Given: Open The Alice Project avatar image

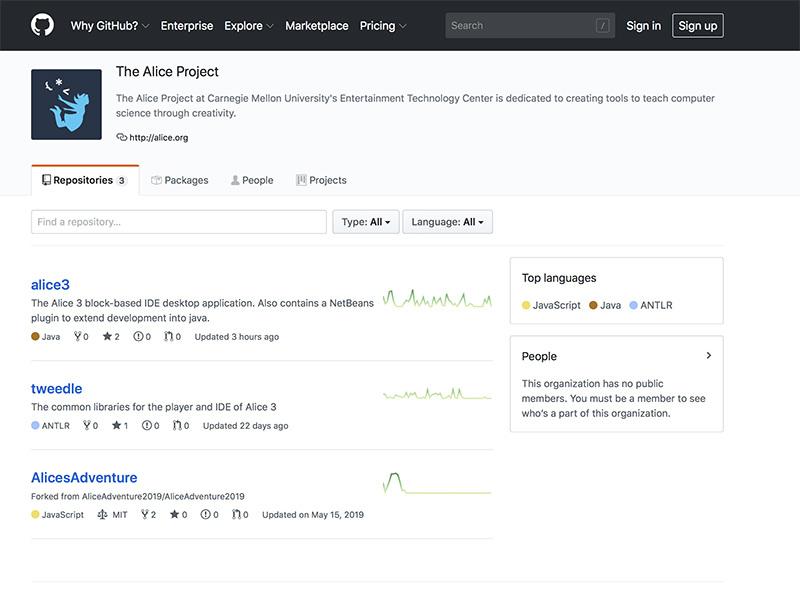Looking at the screenshot, I should point(66,105).
